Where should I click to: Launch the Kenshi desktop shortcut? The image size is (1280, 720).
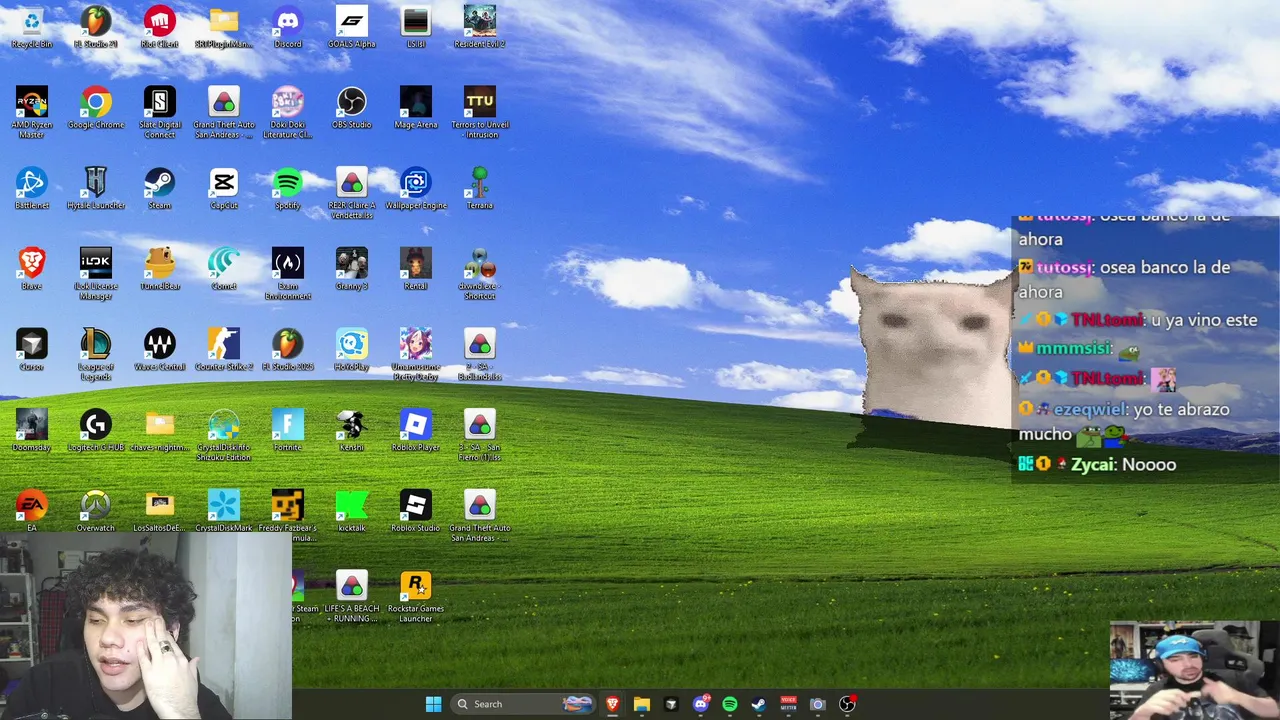point(352,430)
